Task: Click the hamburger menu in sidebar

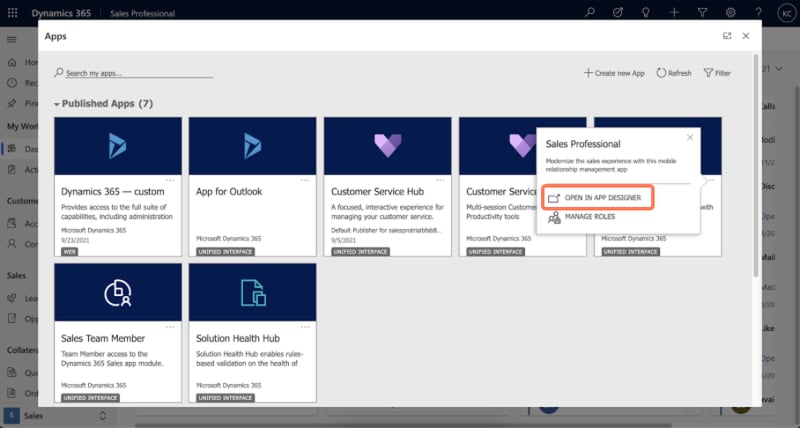Action: click(x=12, y=39)
